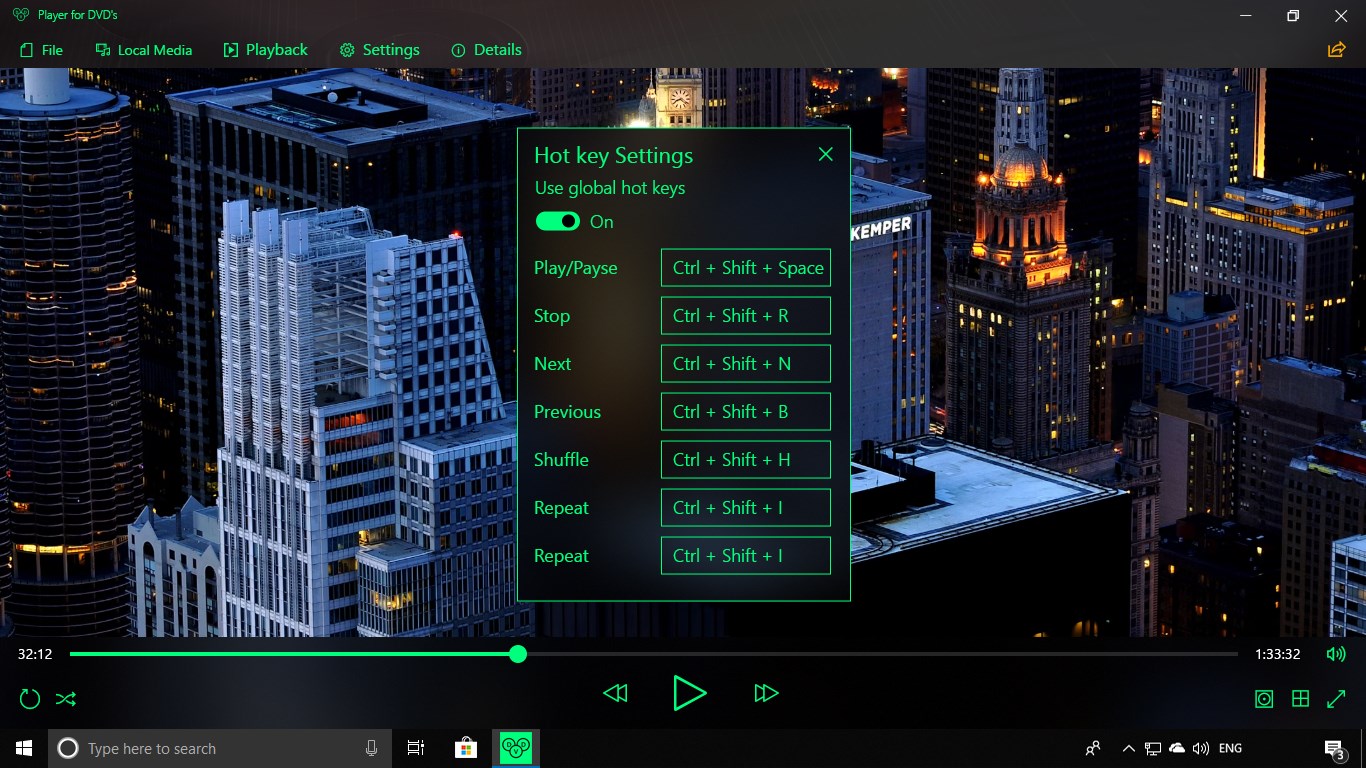Open the Playback menu
Image resolution: width=1366 pixels, height=768 pixels.
265,49
